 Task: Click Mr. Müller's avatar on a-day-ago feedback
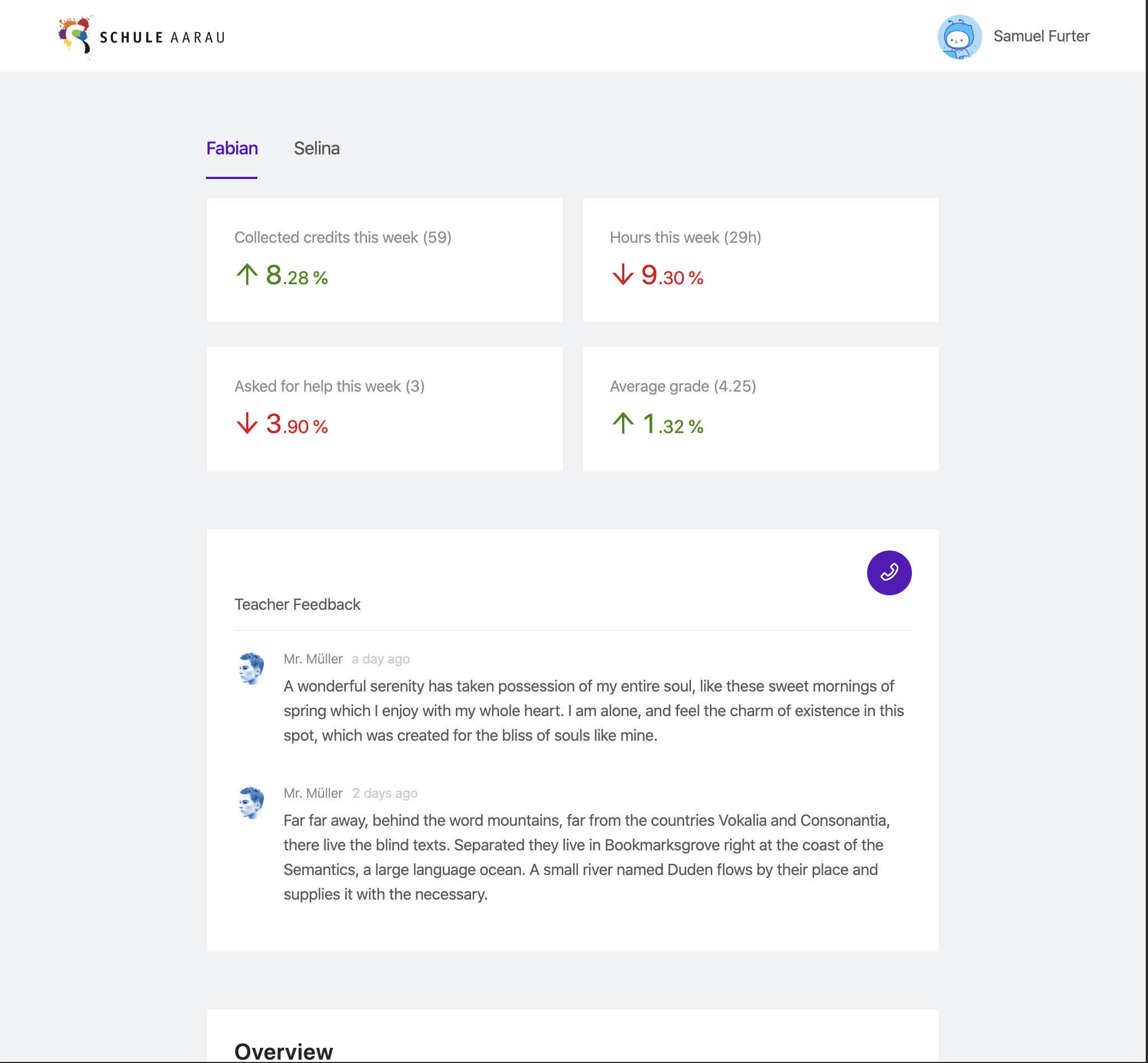tap(251, 669)
